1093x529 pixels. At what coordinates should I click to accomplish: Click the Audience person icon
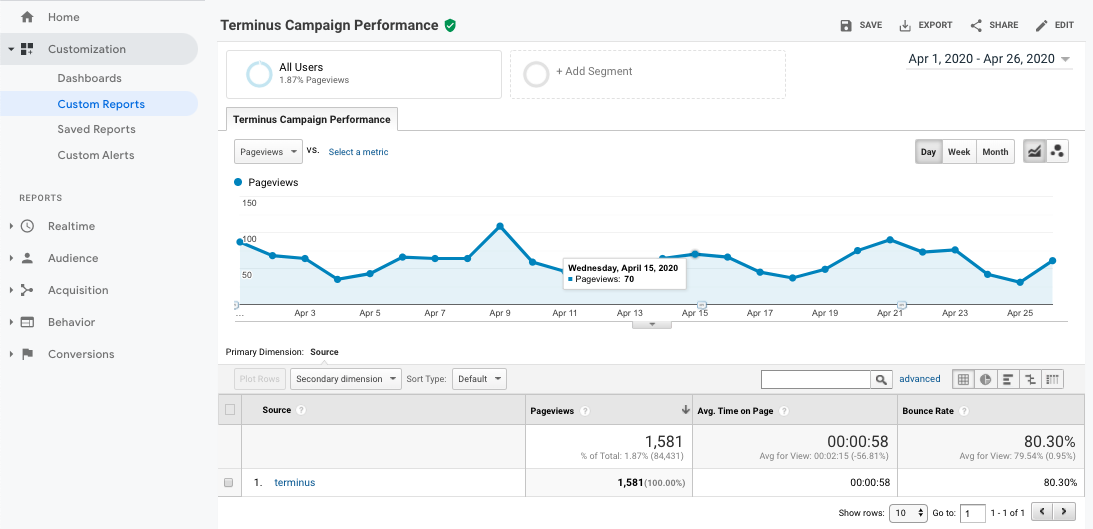pos(27,258)
